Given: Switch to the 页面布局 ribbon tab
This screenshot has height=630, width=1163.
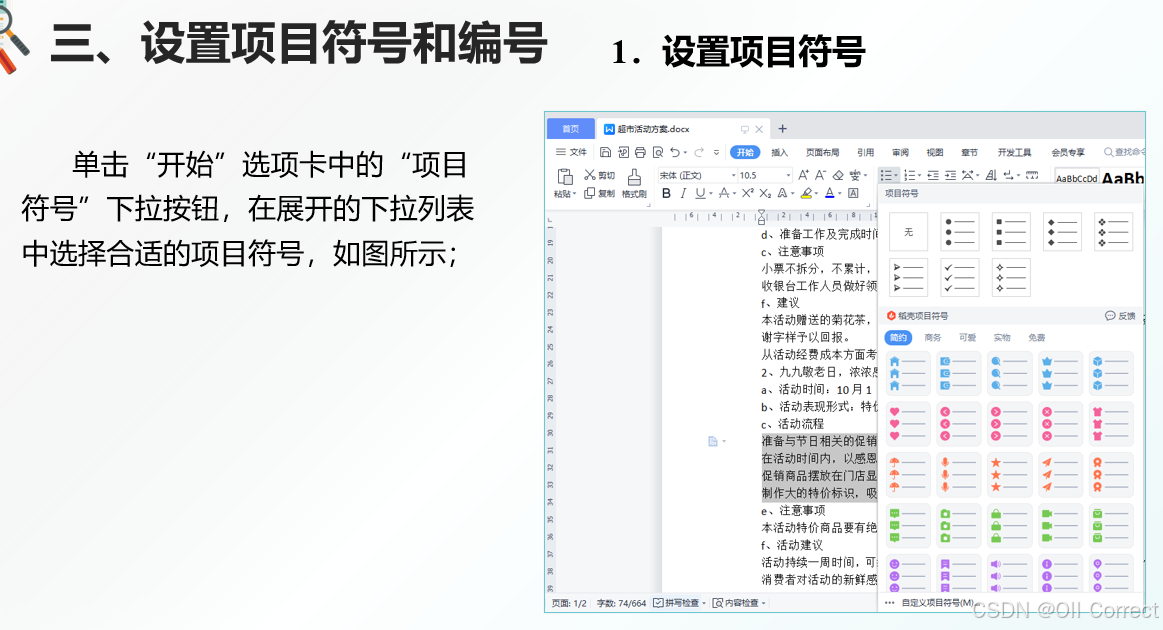Looking at the screenshot, I should [823, 152].
